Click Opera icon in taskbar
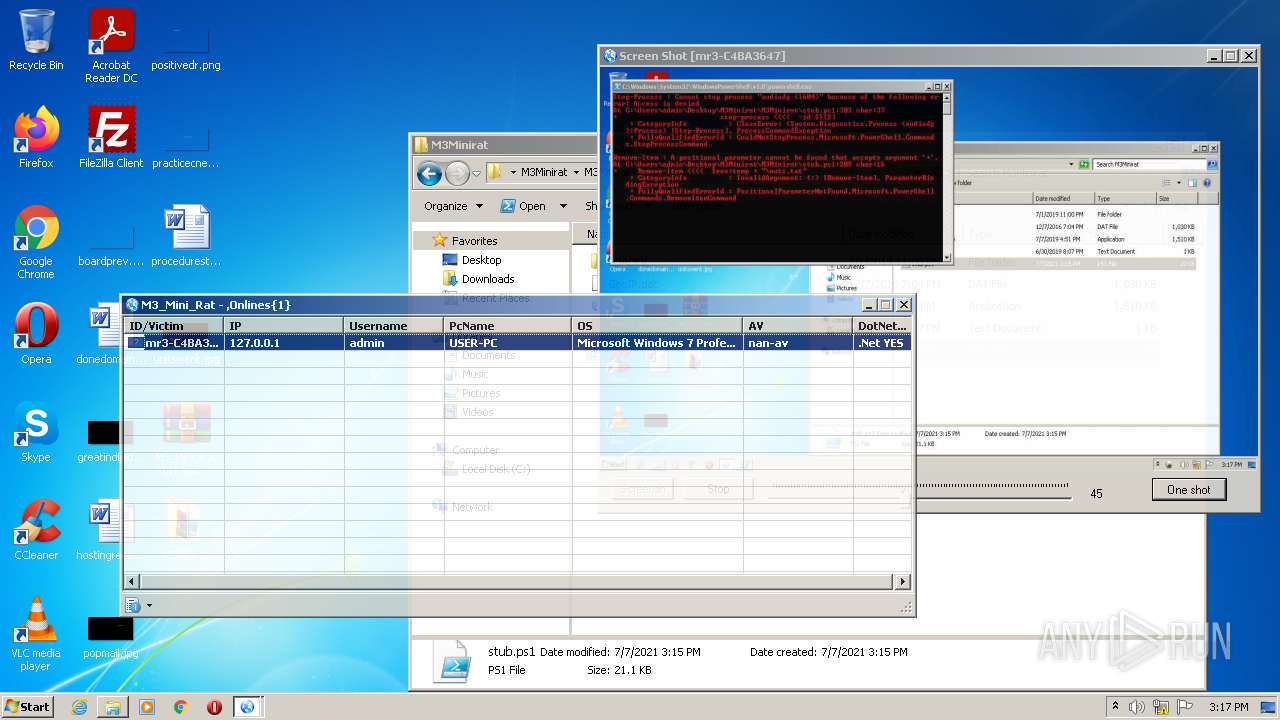This screenshot has height=720, width=1280. coord(214,707)
